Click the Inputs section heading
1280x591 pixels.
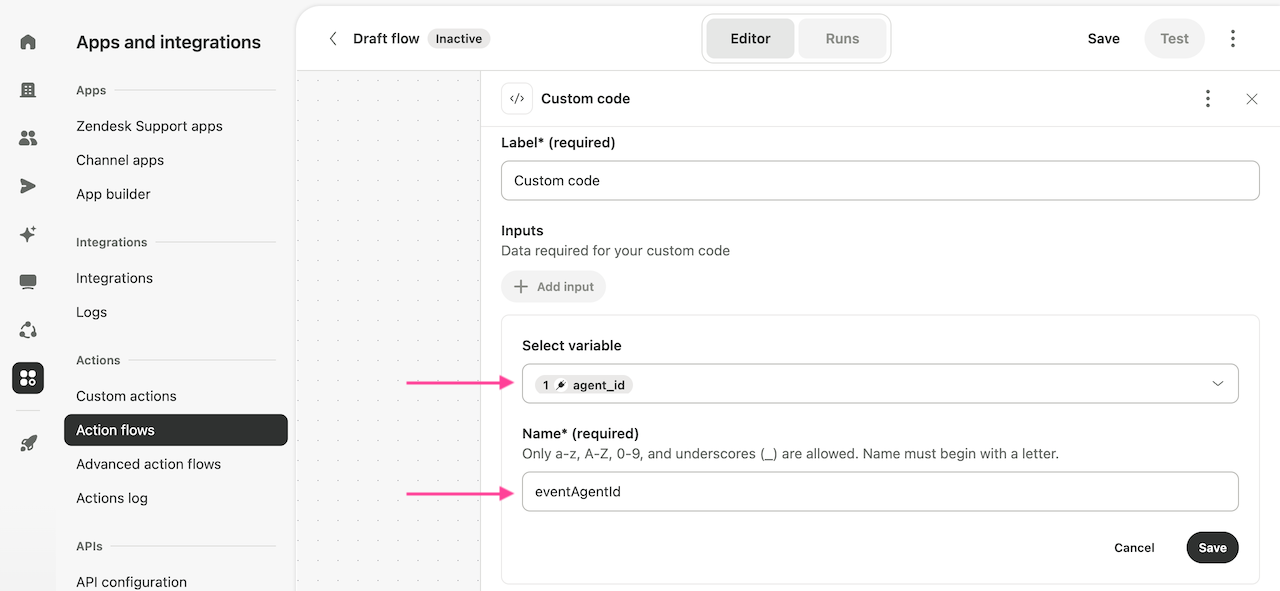(x=522, y=231)
